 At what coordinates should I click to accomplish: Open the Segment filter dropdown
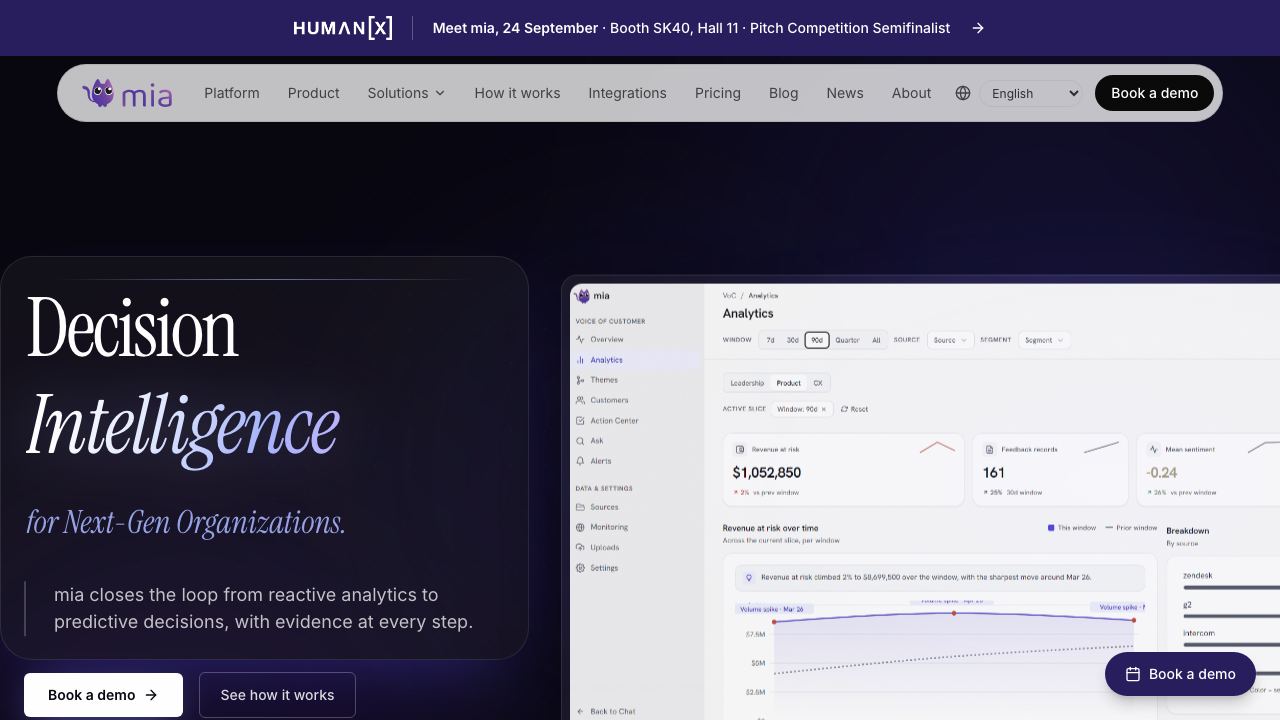1043,340
